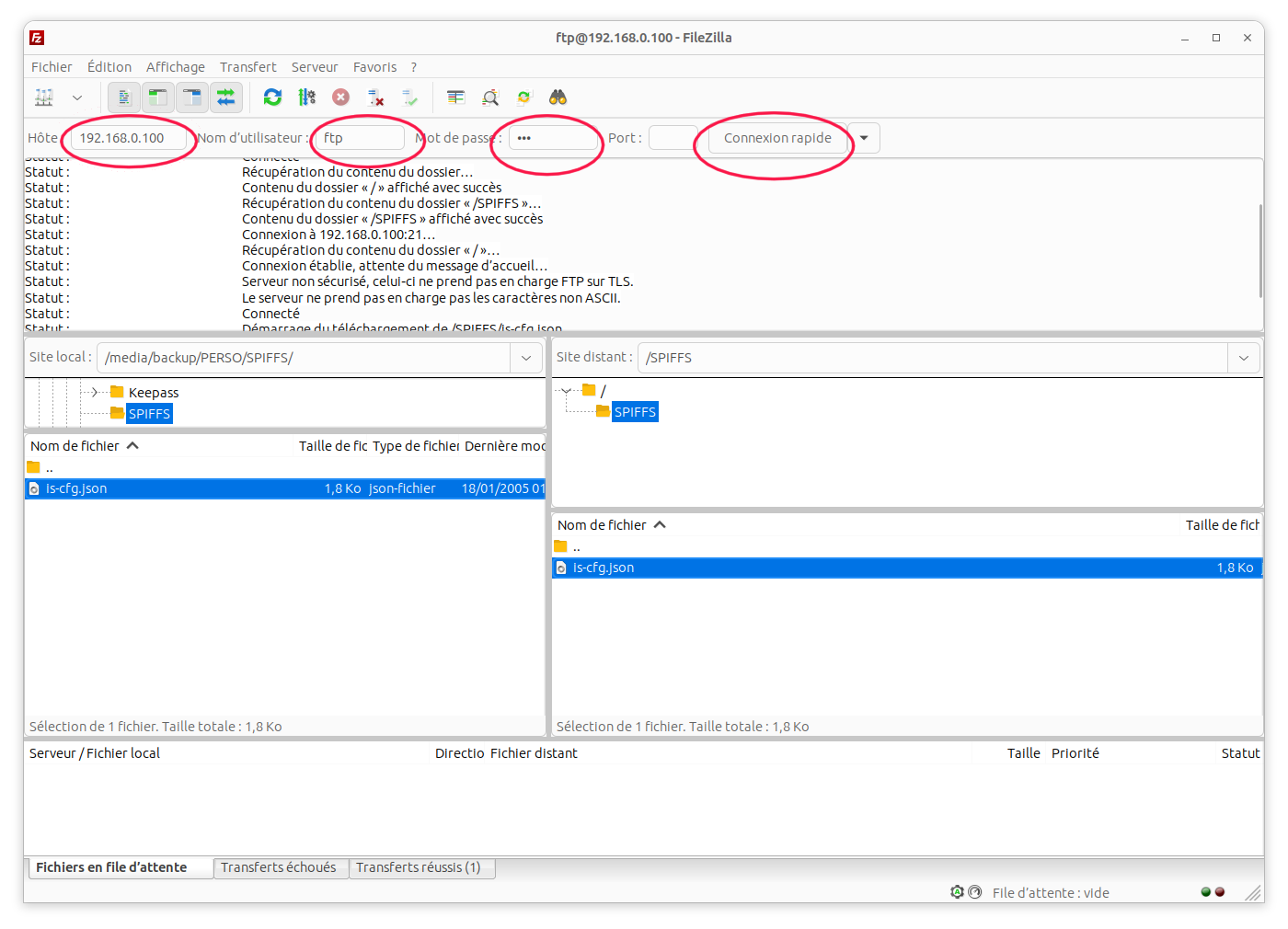Click the encryption status gear icon
Image resolution: width=1288 pixels, height=929 pixels.
point(958,892)
